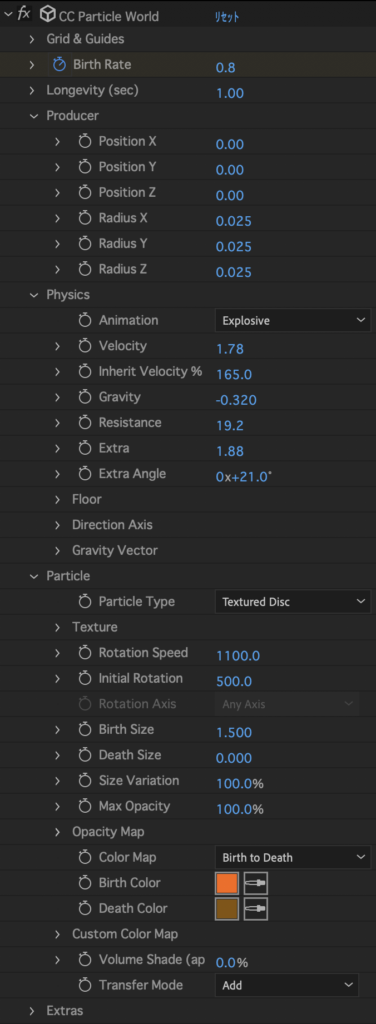Screen dimensions: 376x1024
Task: Toggle the Death Color stopwatch
Action: tap(85, 908)
